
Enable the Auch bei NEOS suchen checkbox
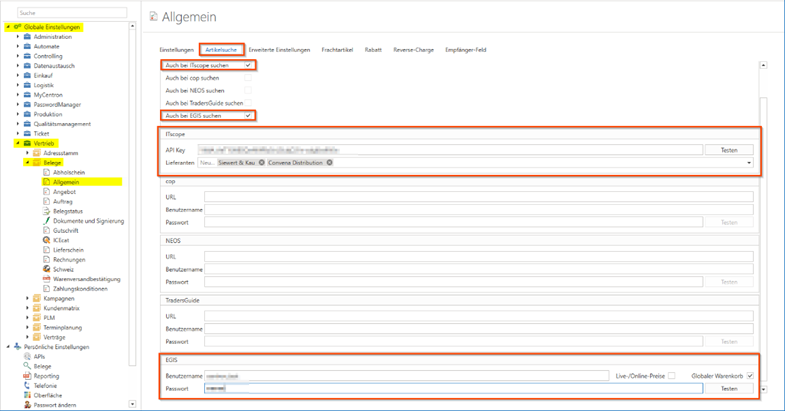[x=248, y=90]
